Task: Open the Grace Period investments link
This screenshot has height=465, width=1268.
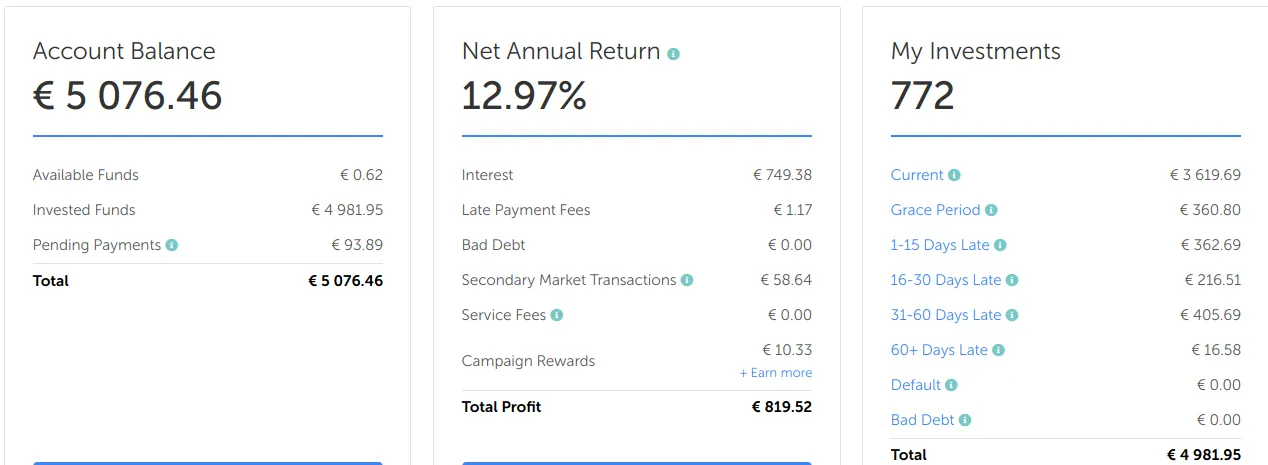Action: 935,210
